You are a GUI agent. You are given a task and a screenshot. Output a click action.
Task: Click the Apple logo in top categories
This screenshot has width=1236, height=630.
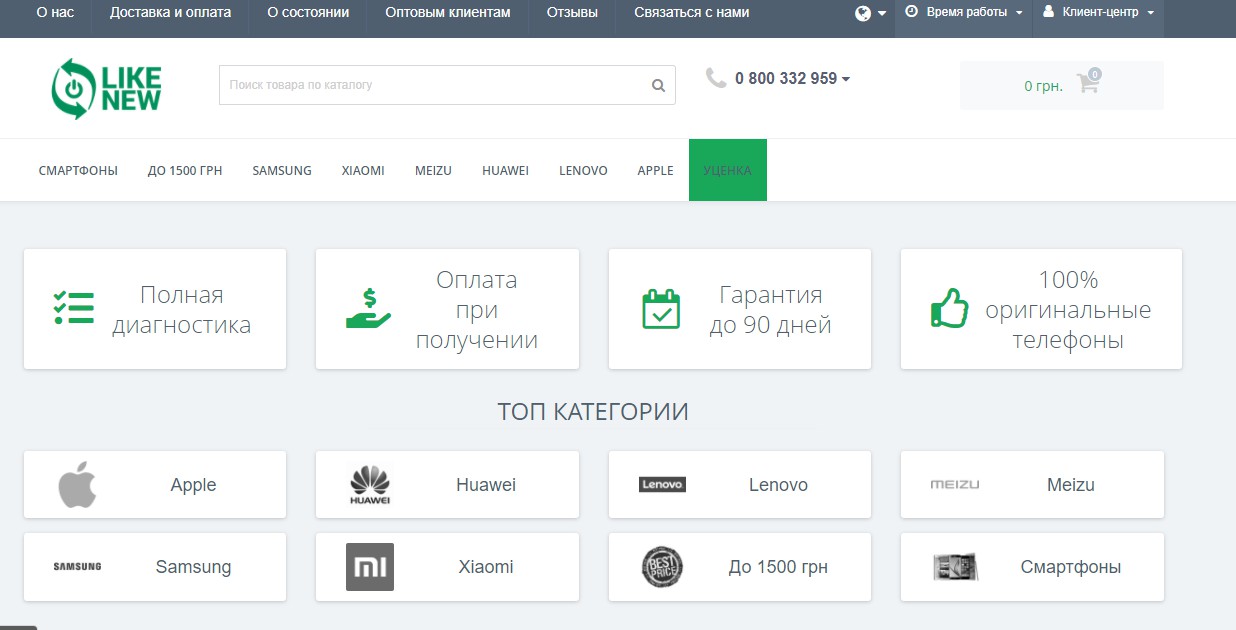(77, 485)
